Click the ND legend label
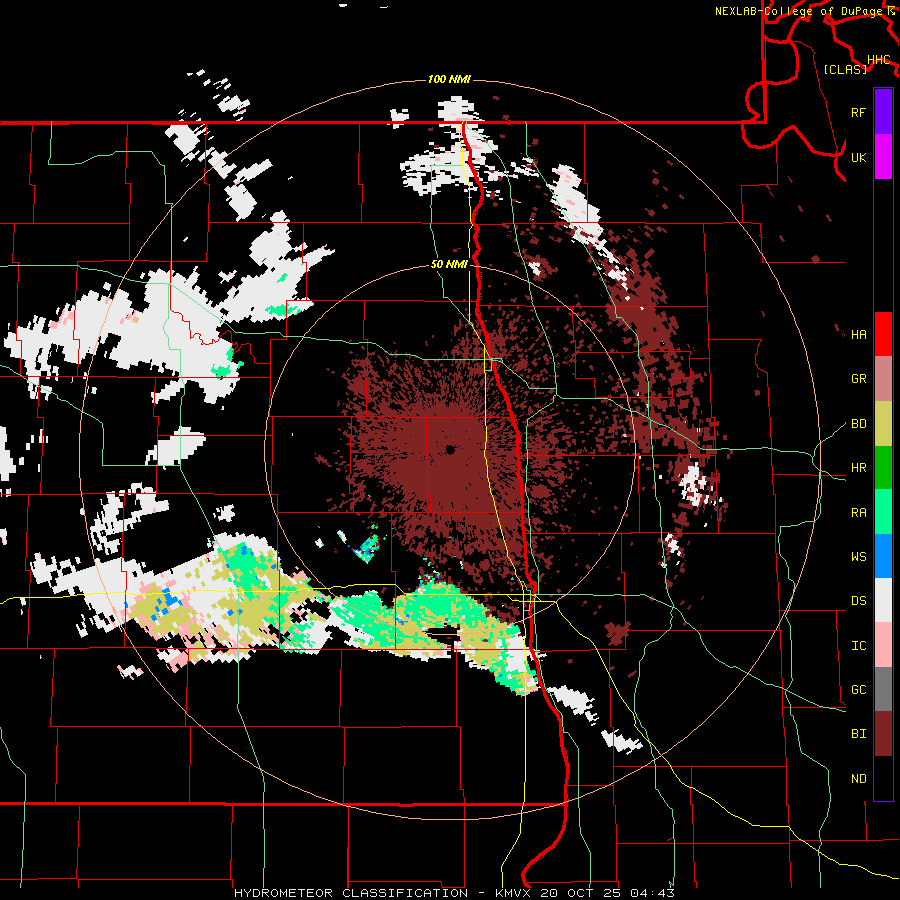 (859, 779)
